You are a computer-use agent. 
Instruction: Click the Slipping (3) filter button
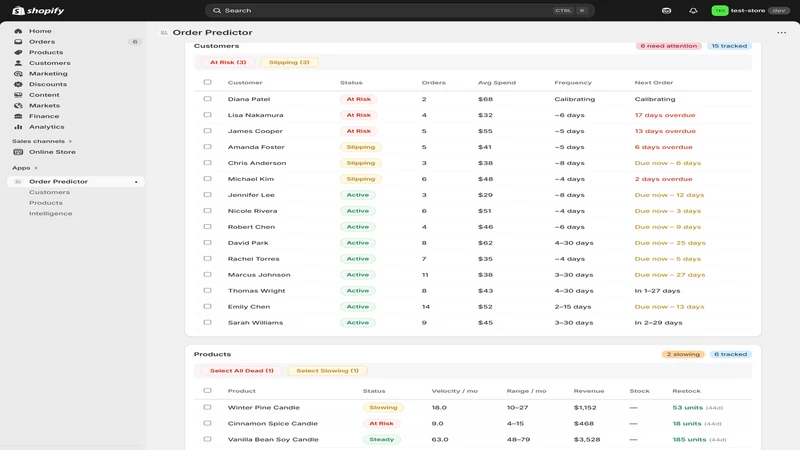[x=289, y=62]
